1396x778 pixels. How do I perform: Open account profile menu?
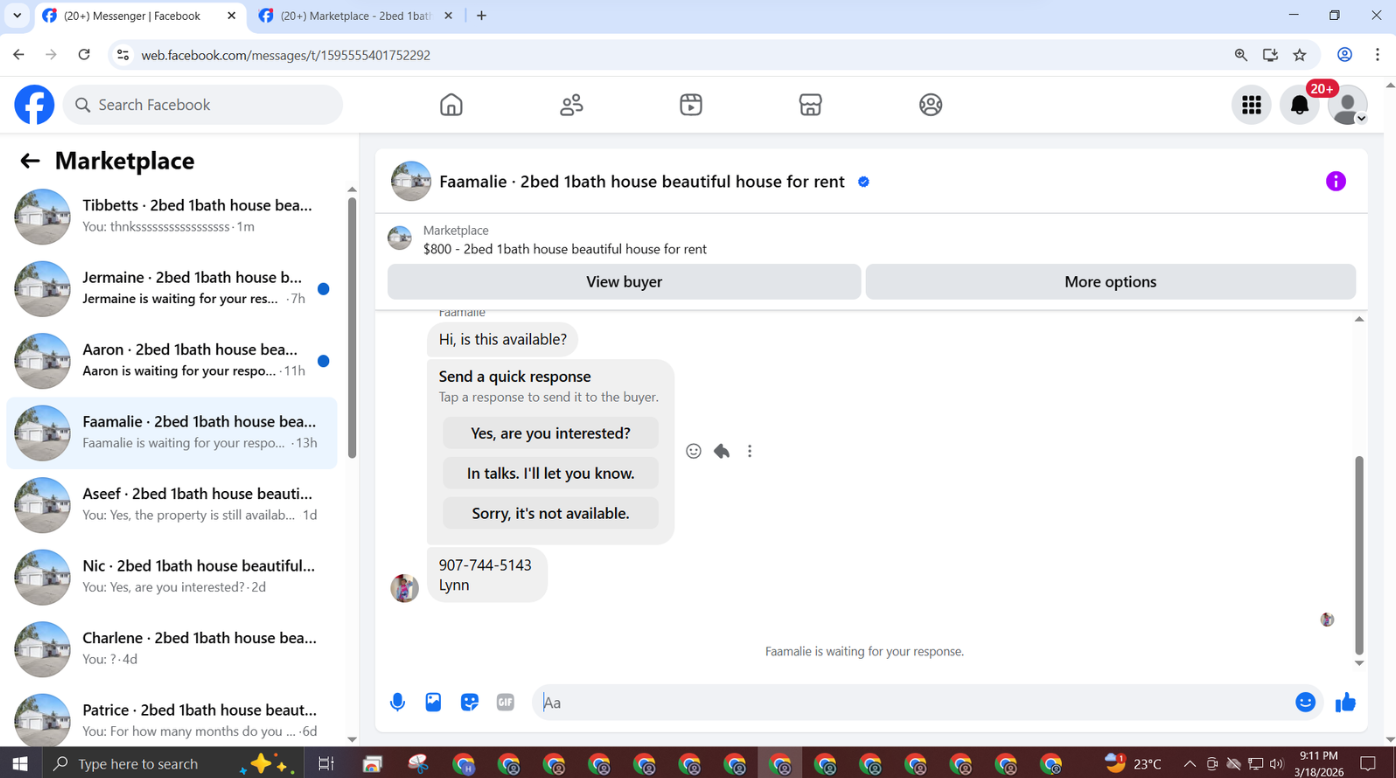pyautogui.click(x=1348, y=105)
